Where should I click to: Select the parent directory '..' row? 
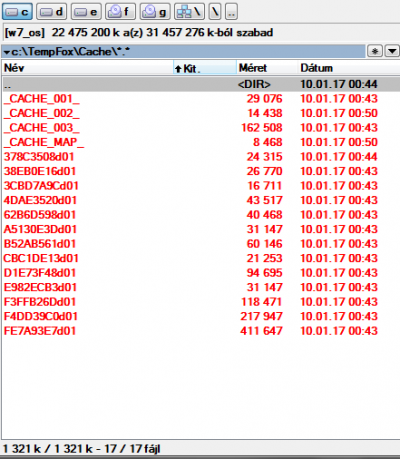click(x=201, y=84)
